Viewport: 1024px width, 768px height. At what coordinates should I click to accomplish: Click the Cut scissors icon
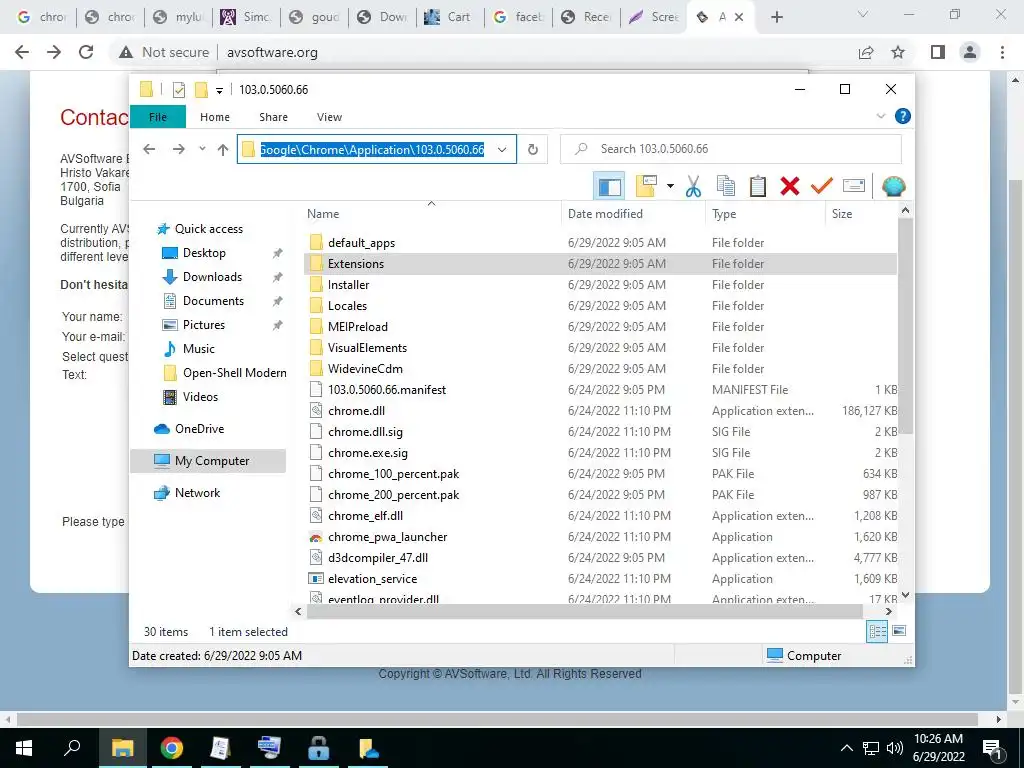click(693, 187)
